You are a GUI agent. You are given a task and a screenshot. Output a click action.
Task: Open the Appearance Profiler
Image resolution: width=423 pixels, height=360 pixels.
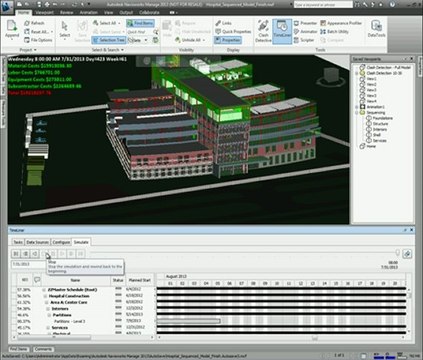[341, 23]
